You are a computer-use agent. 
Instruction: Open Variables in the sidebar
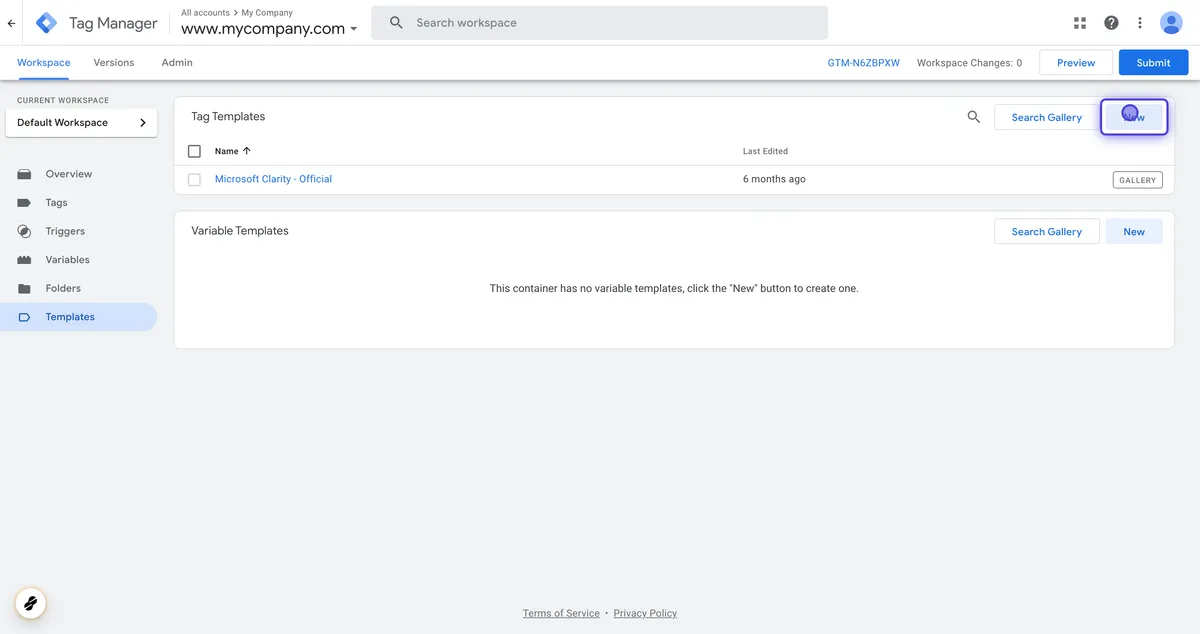(x=79, y=260)
